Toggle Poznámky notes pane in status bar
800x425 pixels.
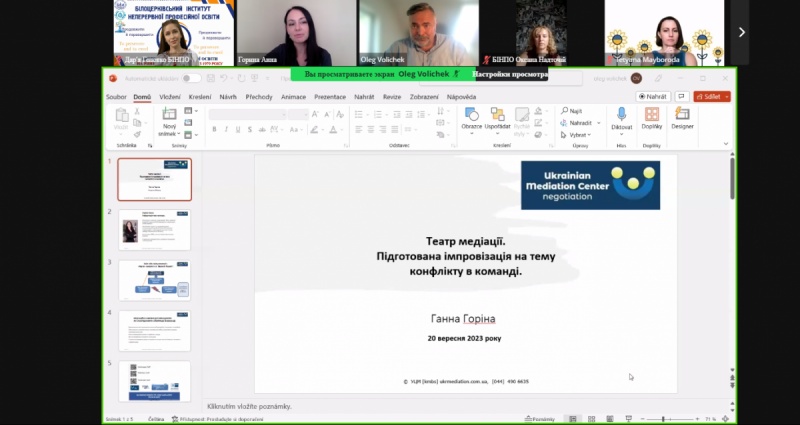click(541, 419)
